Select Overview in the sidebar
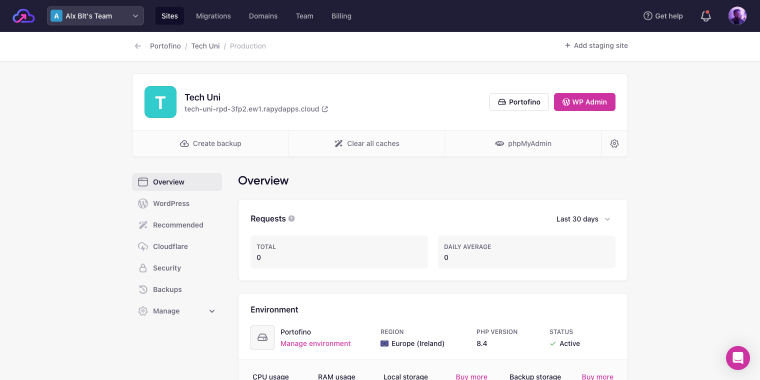Viewport: 760px width, 380px height. [177, 182]
